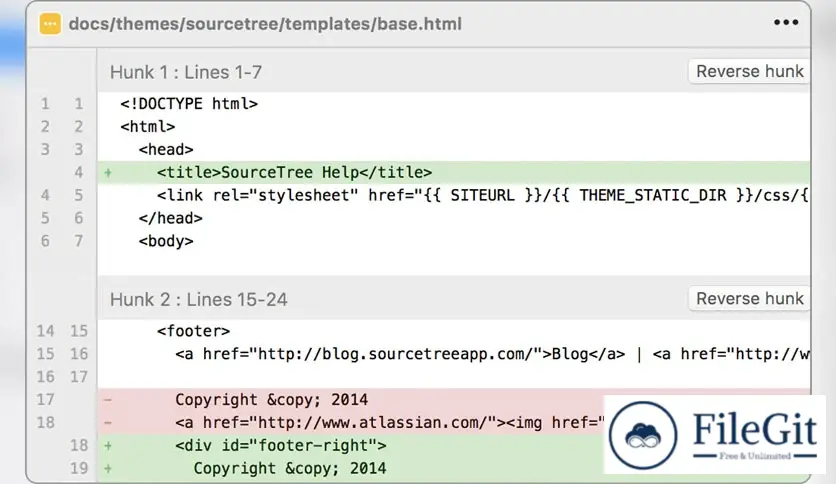The width and height of the screenshot is (836, 484).
Task: Select the <!DOCTYPE html> line
Action: coord(454,103)
